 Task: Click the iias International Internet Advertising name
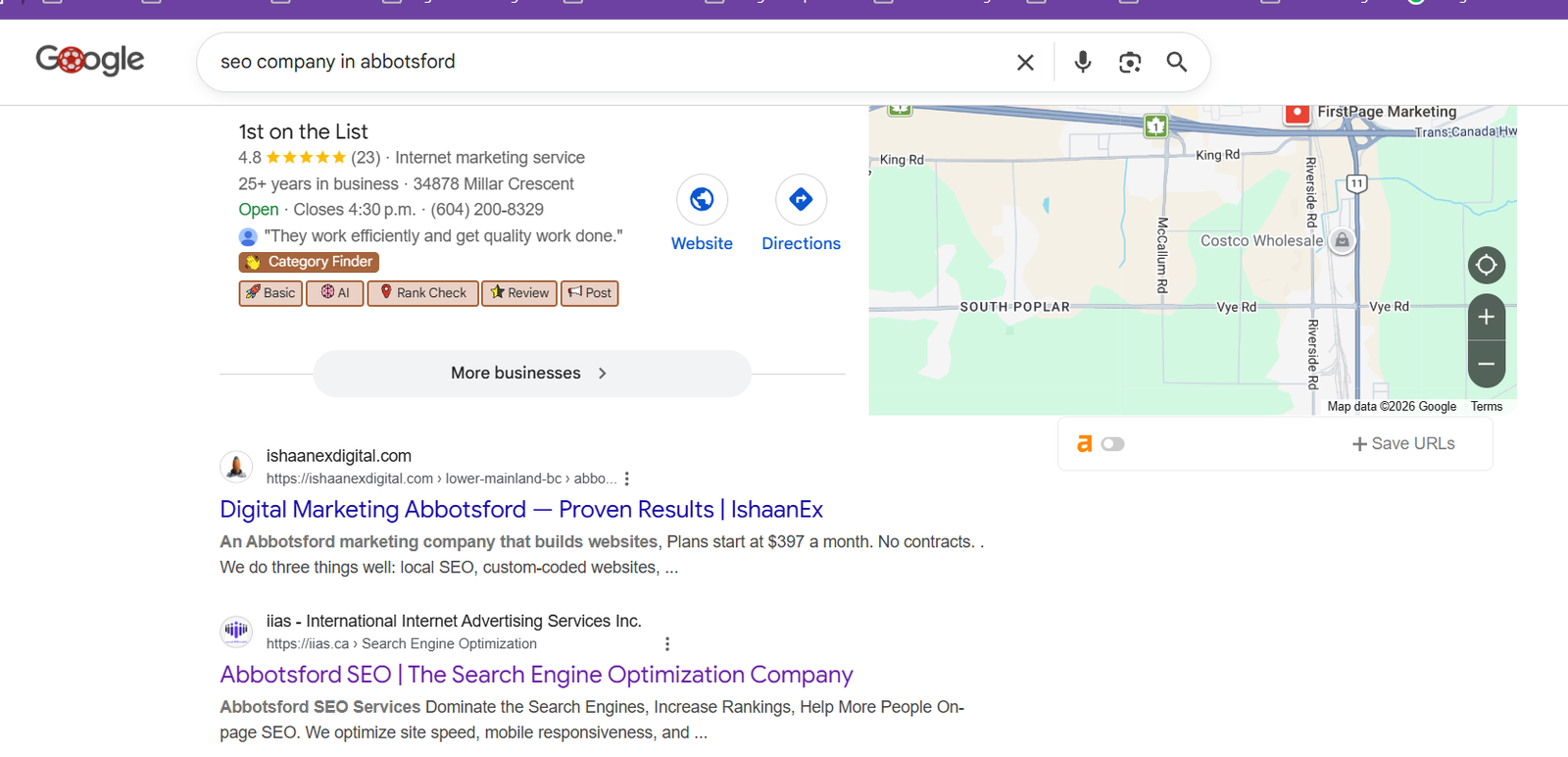click(454, 621)
